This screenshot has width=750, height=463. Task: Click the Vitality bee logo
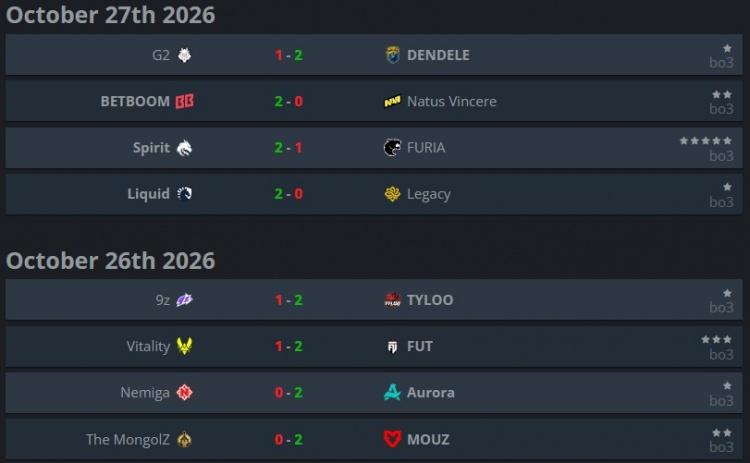pos(184,345)
